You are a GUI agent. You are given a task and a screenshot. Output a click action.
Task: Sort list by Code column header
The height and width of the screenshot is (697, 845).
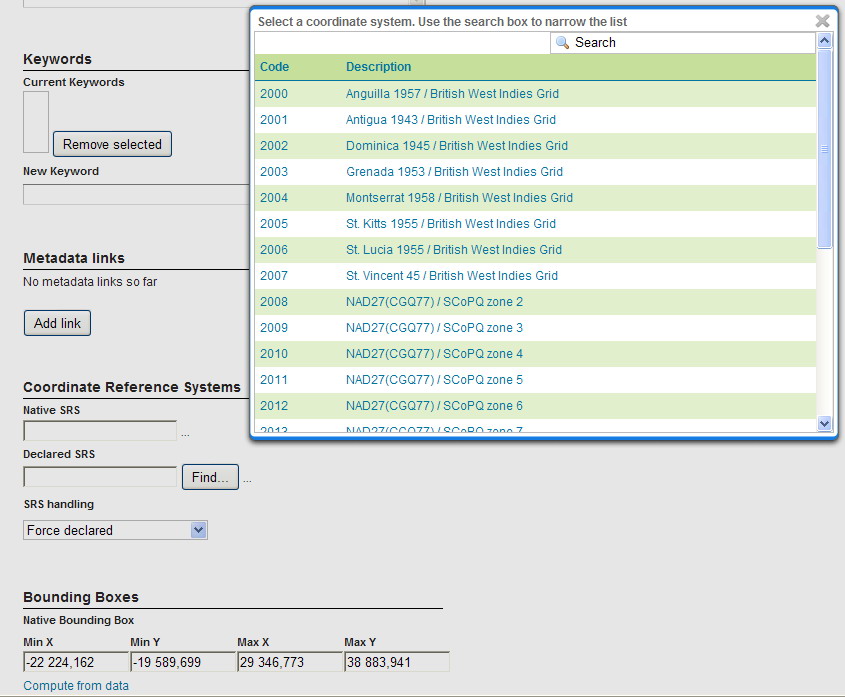pyautogui.click(x=274, y=67)
